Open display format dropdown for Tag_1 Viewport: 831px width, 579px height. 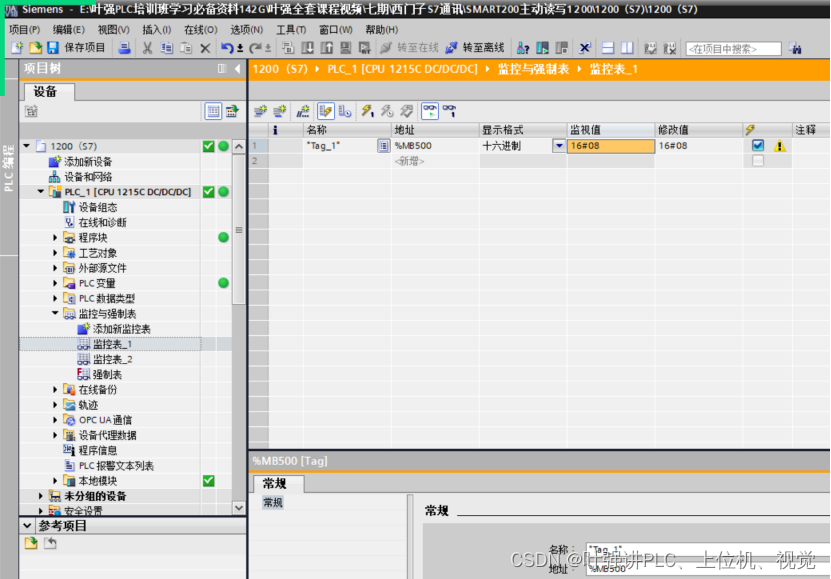[x=559, y=146]
